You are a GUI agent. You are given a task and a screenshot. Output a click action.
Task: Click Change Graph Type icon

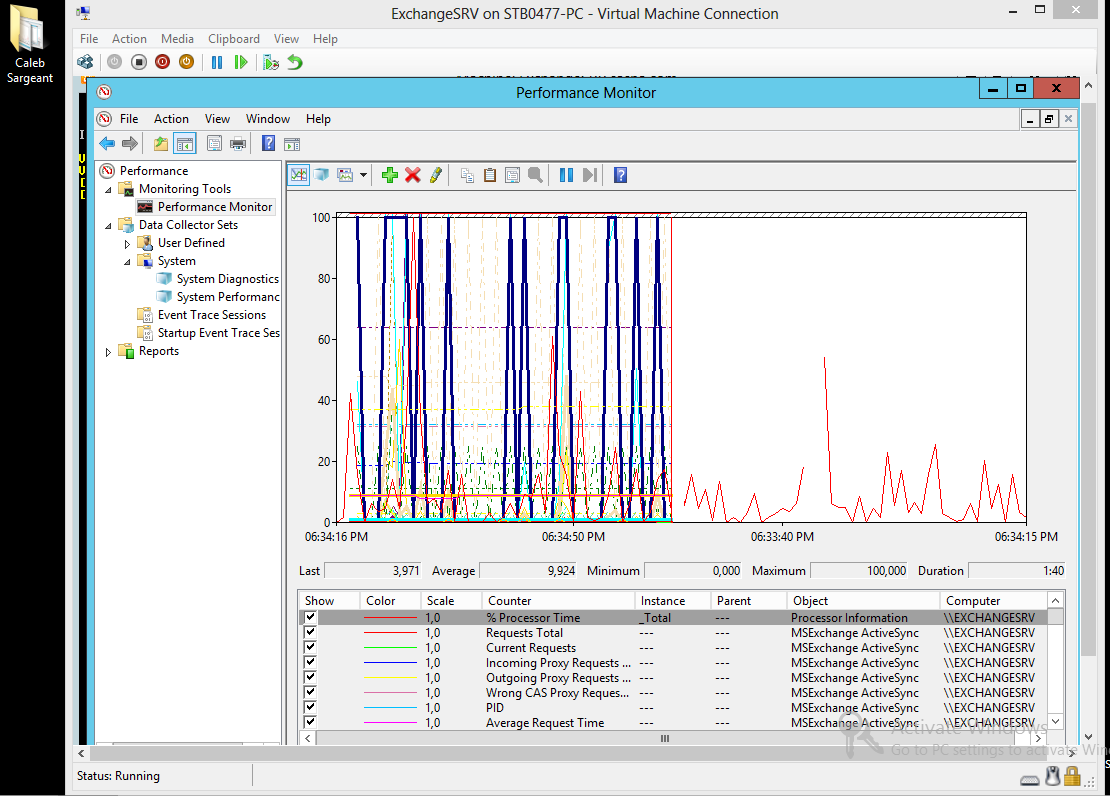coord(345,175)
